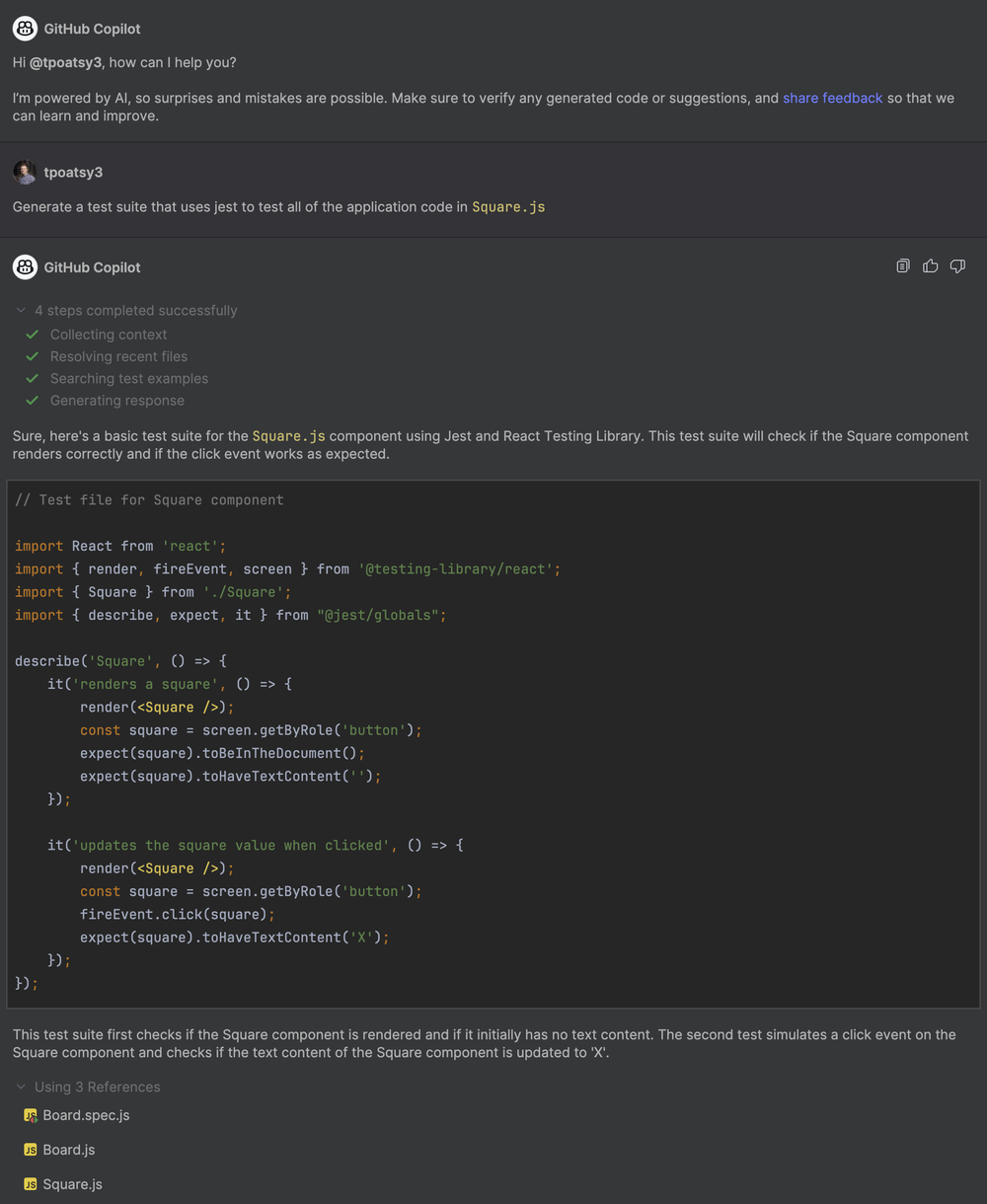
Task: Click the 'toBeInTheDocument()' code line
Action: (x=223, y=753)
